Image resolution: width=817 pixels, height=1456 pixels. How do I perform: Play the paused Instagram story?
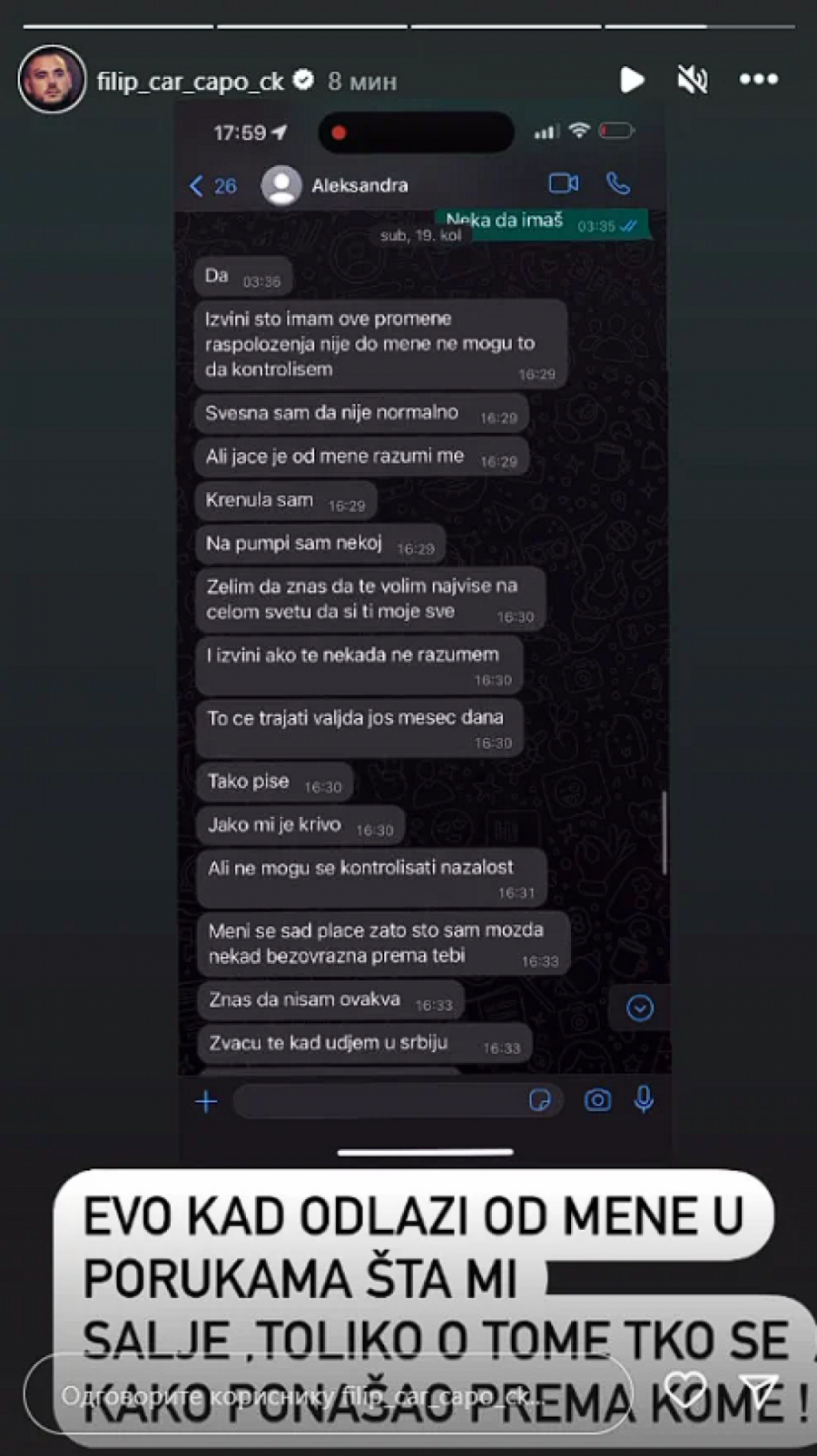pos(632,80)
